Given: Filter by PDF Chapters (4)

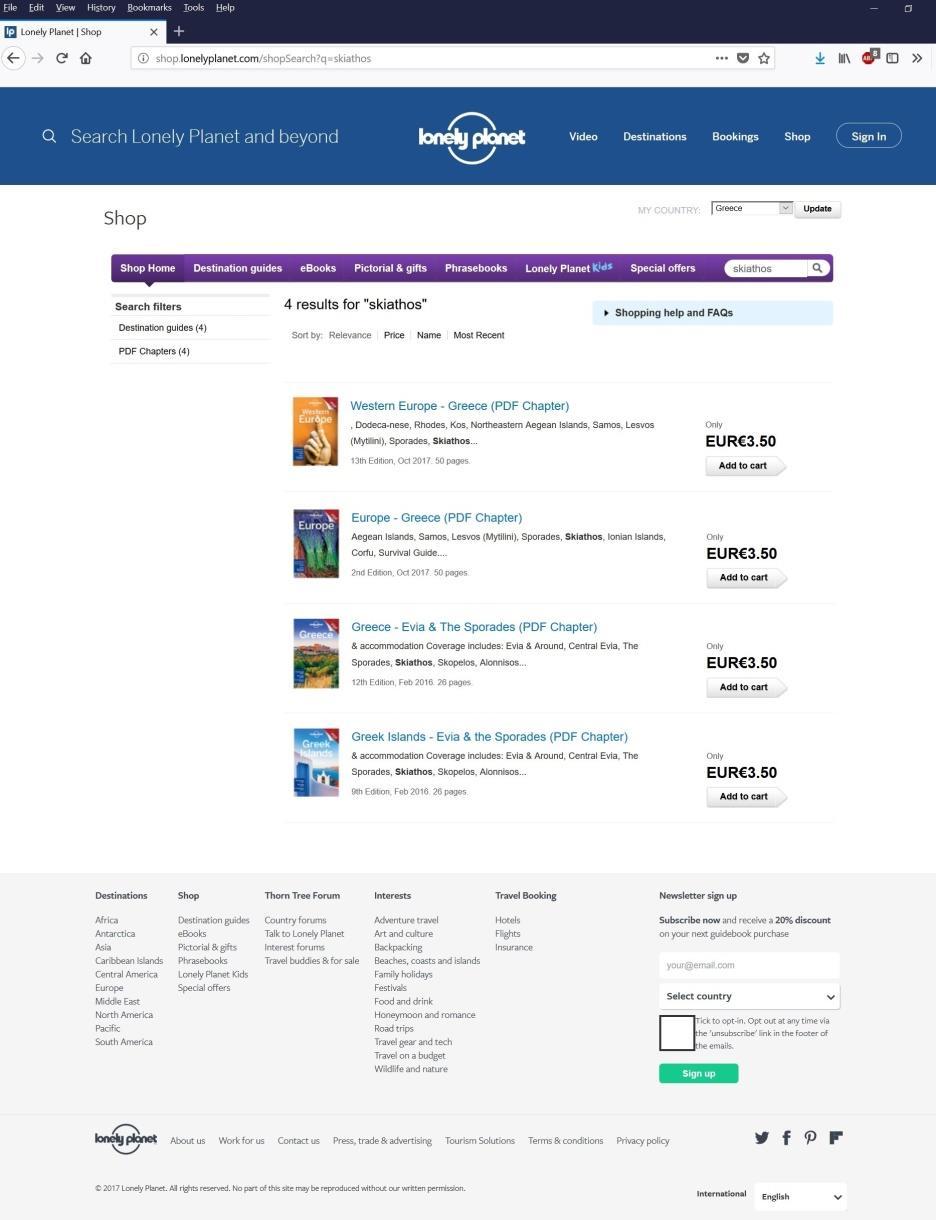Looking at the screenshot, I should coord(154,351).
